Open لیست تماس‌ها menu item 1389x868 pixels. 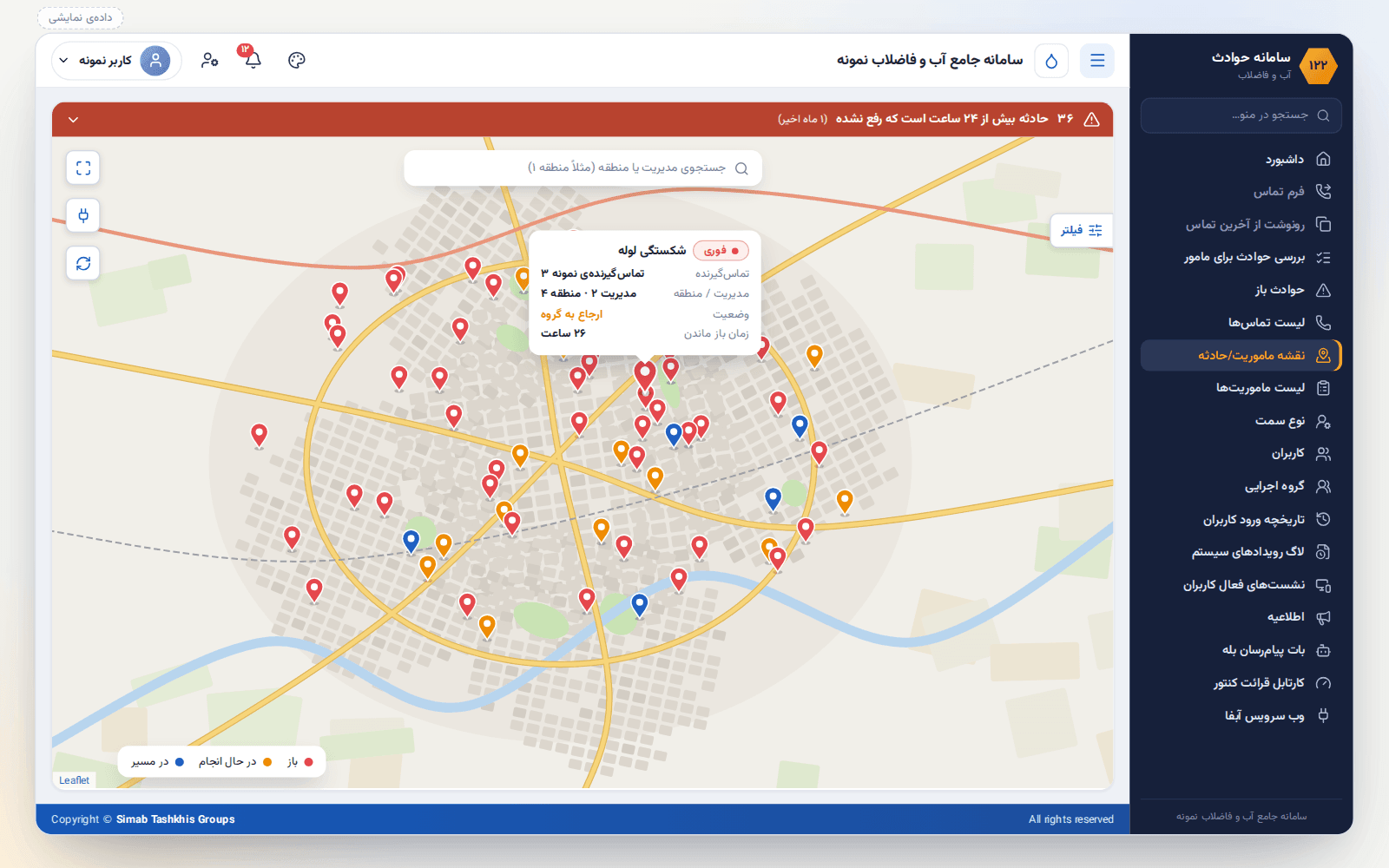(x=1241, y=323)
